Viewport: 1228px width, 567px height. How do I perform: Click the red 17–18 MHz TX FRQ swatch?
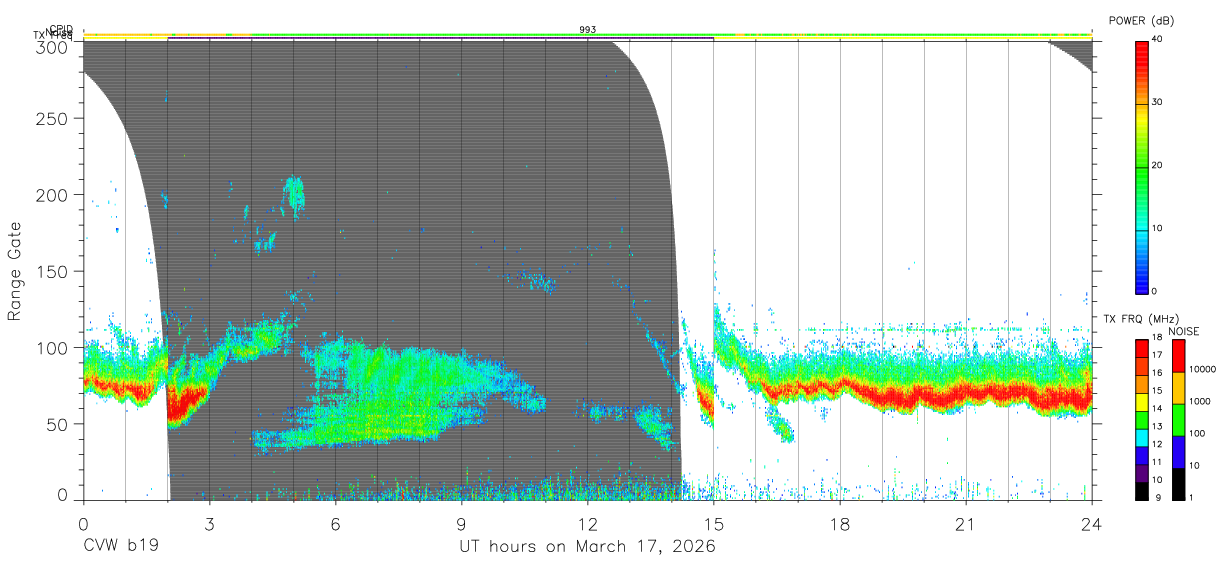point(1141,349)
